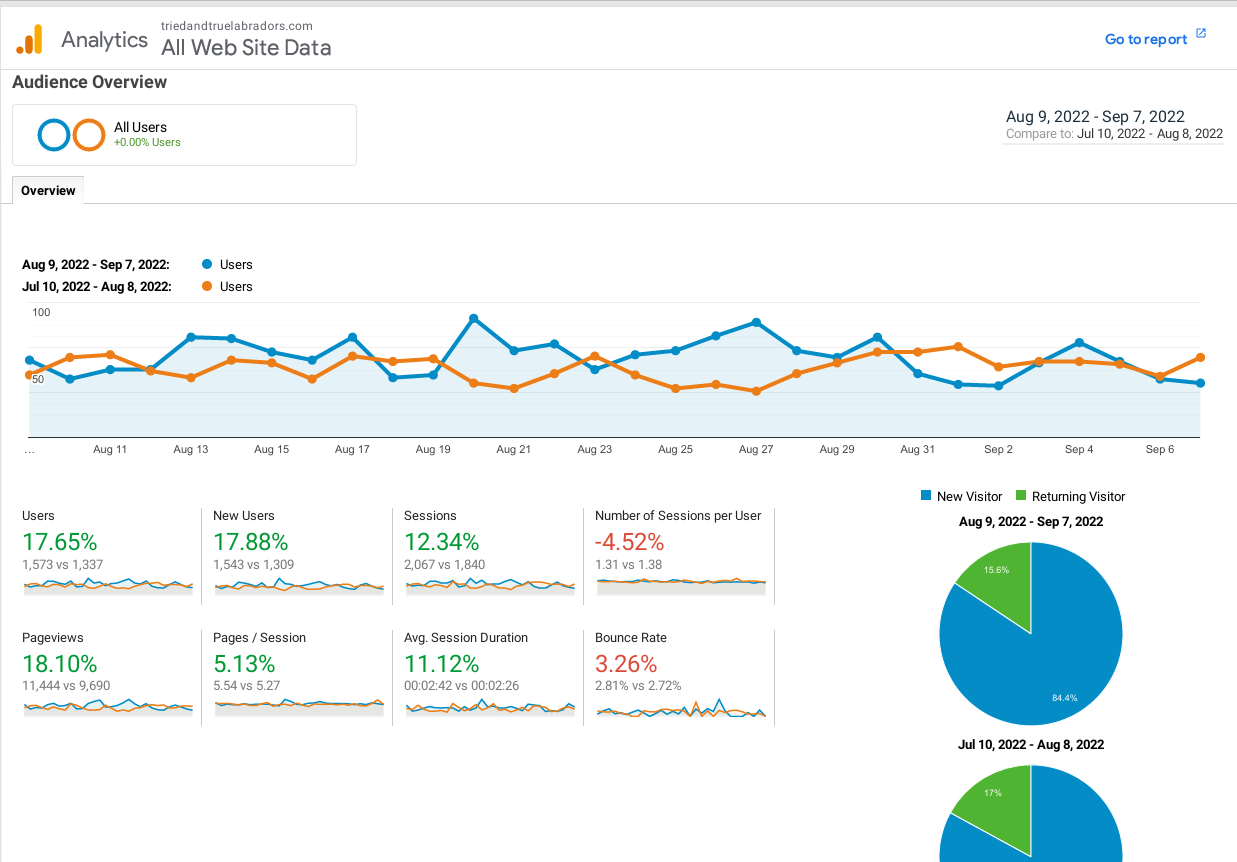
Task: Open the Go to report link
Action: tap(1146, 39)
